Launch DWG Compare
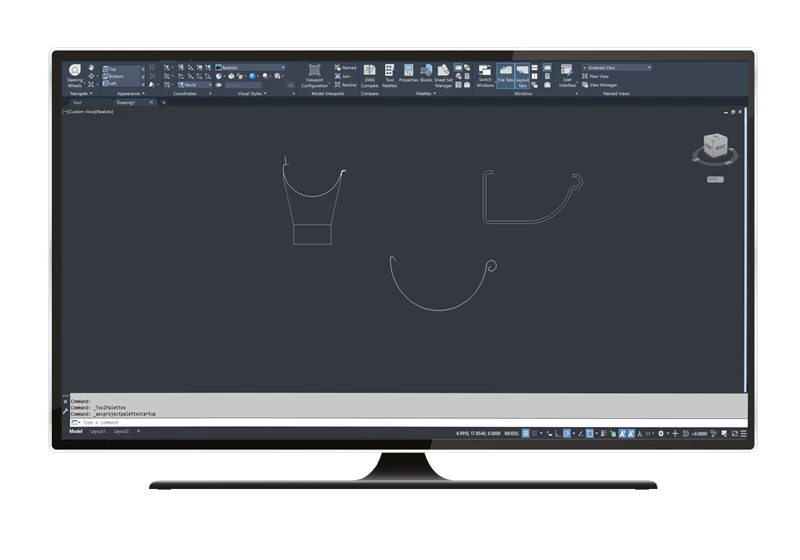The image size is (800, 560). click(x=369, y=73)
